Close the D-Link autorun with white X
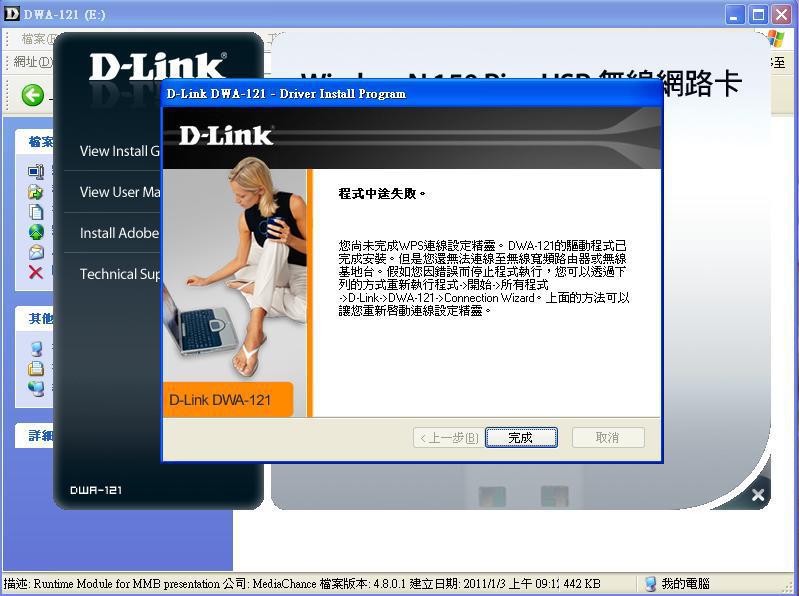 [758, 494]
